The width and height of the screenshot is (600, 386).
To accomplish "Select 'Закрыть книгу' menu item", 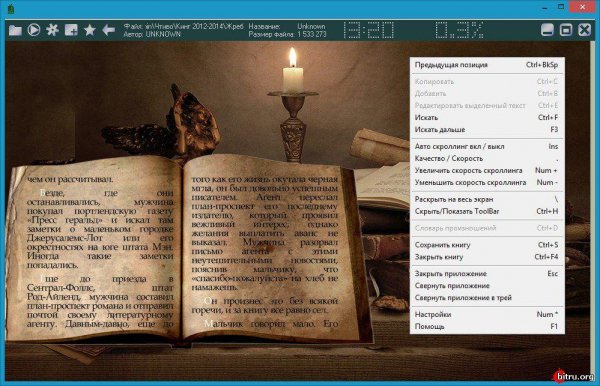I will click(x=487, y=257).
